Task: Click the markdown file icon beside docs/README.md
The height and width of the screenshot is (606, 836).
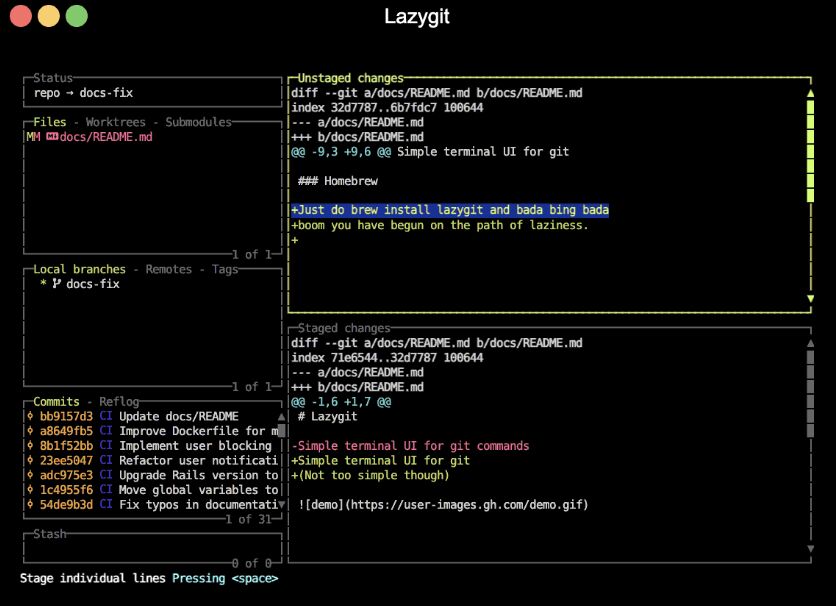Action: point(52,137)
